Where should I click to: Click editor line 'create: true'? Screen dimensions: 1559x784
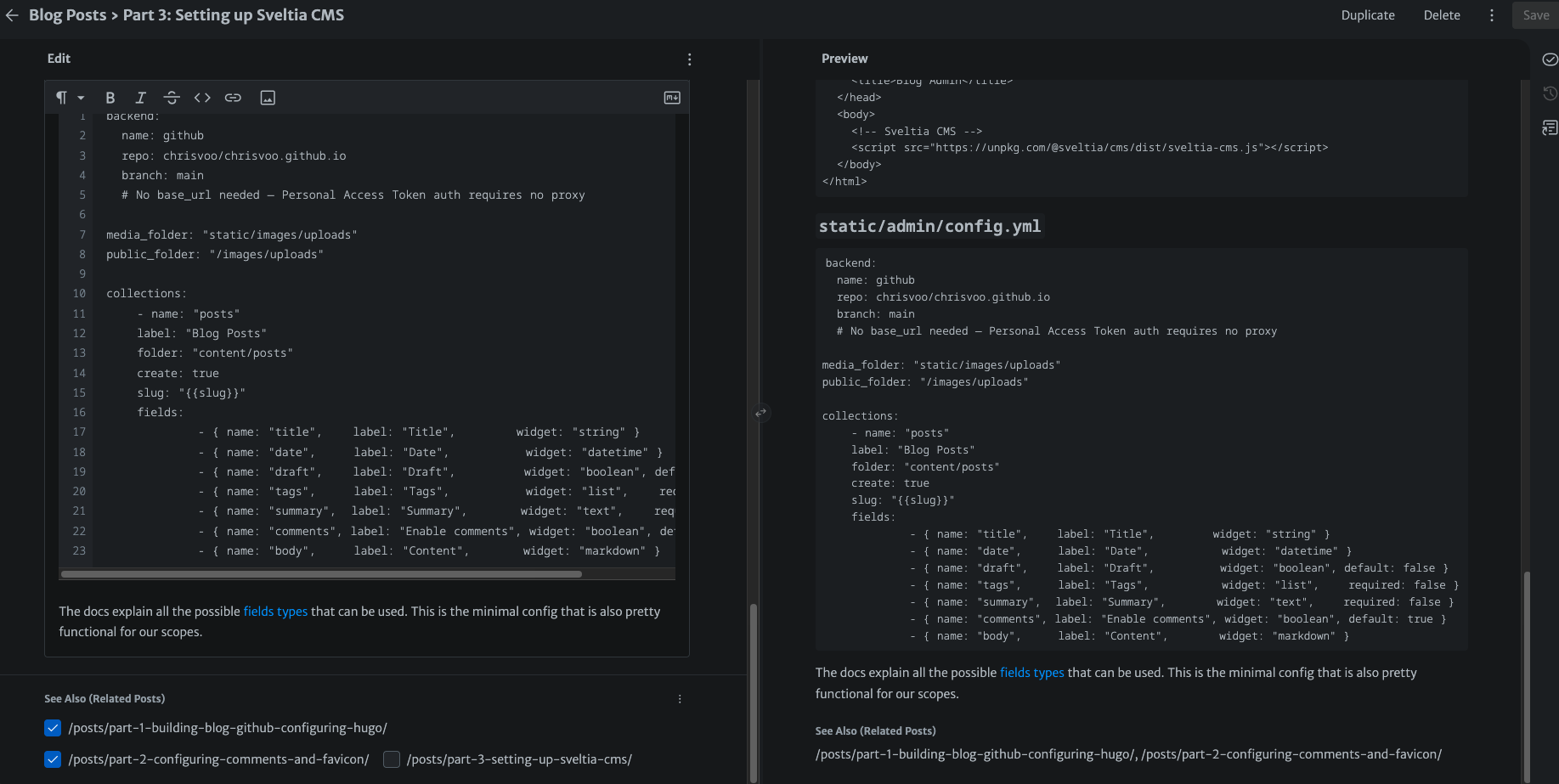click(x=178, y=373)
